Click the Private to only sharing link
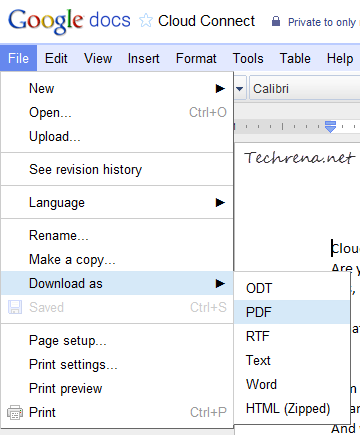 (323, 22)
